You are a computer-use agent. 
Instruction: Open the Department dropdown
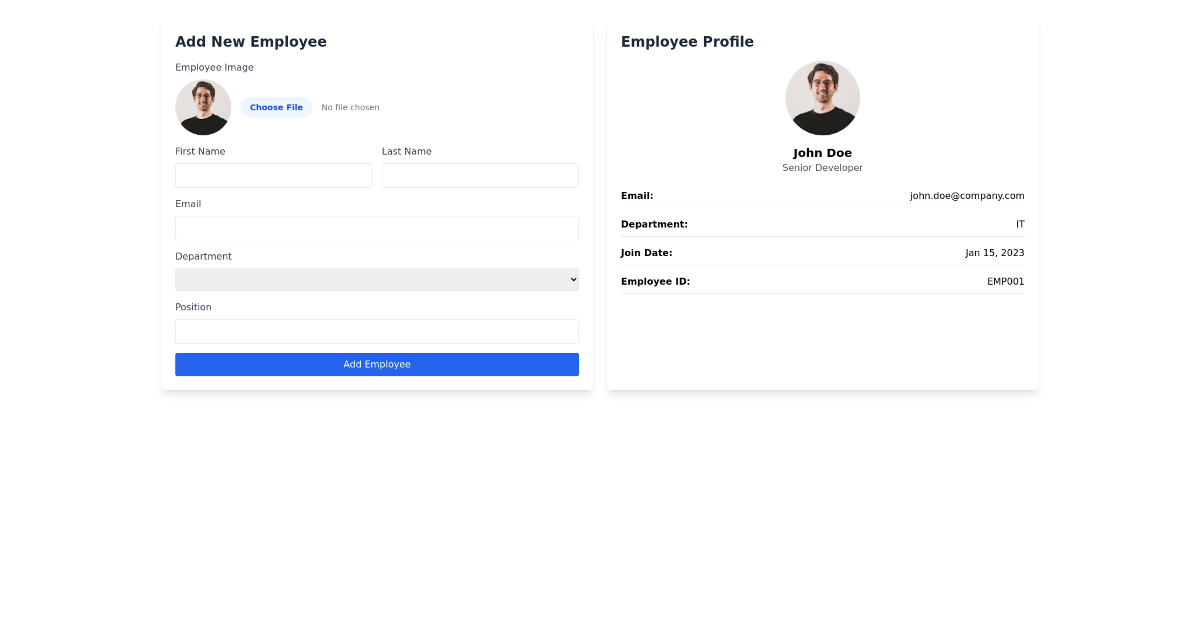[x=377, y=279]
